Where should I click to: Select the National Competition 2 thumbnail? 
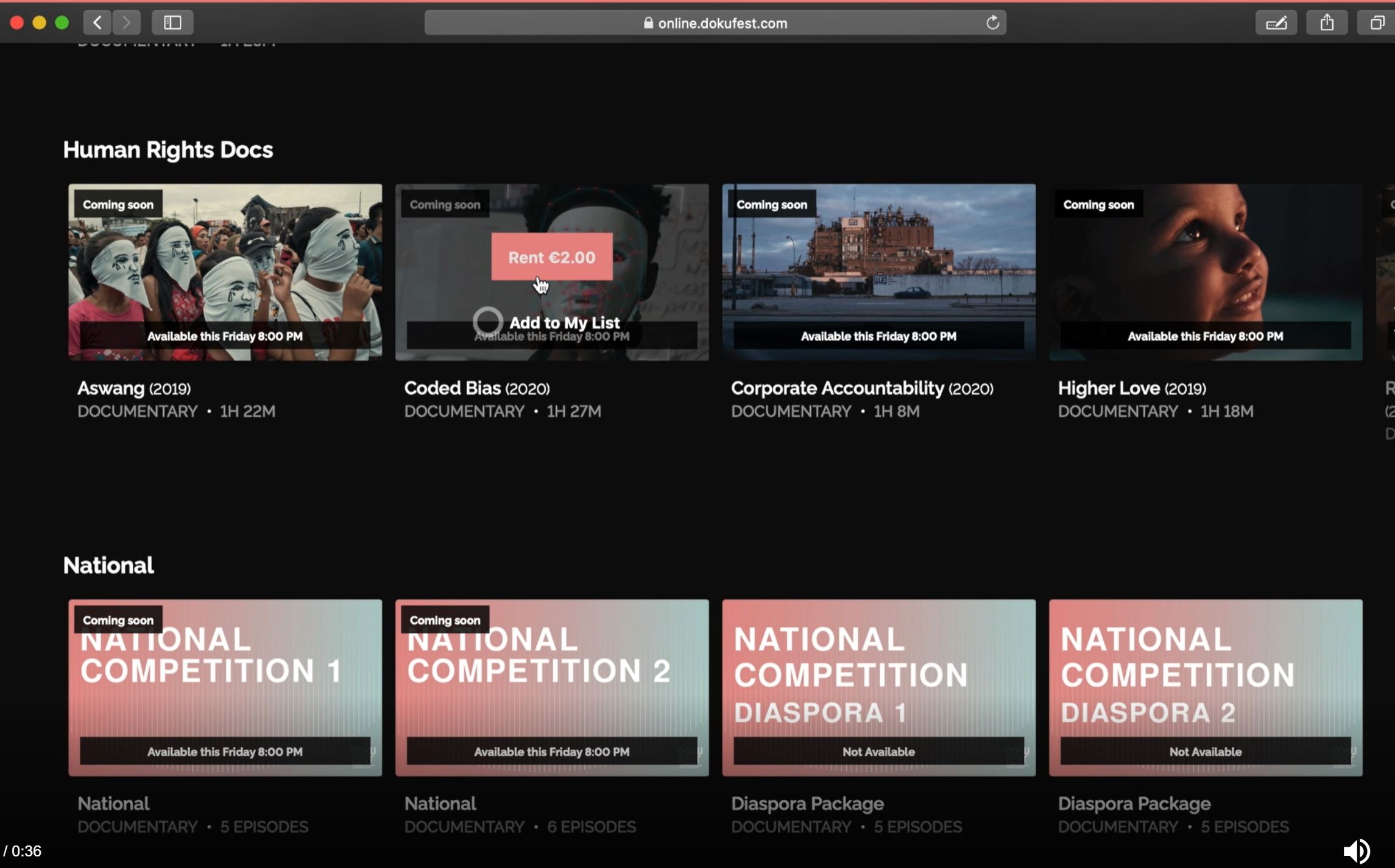tap(551, 687)
